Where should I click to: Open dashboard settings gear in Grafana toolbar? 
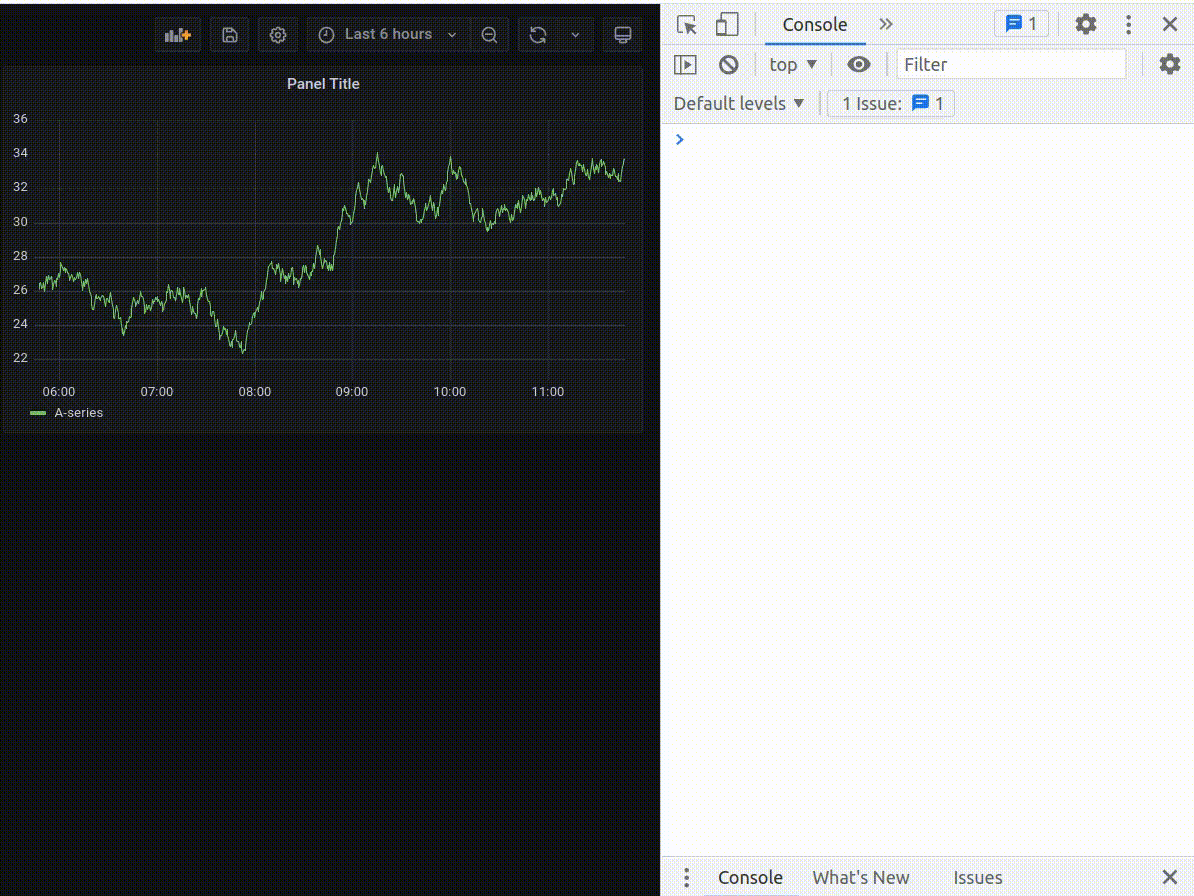point(278,35)
